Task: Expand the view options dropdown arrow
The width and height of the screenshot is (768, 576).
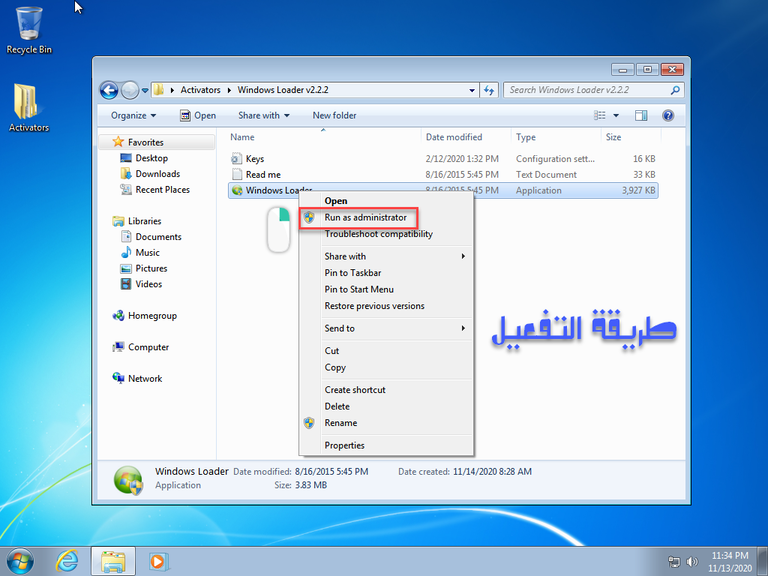Action: point(616,116)
